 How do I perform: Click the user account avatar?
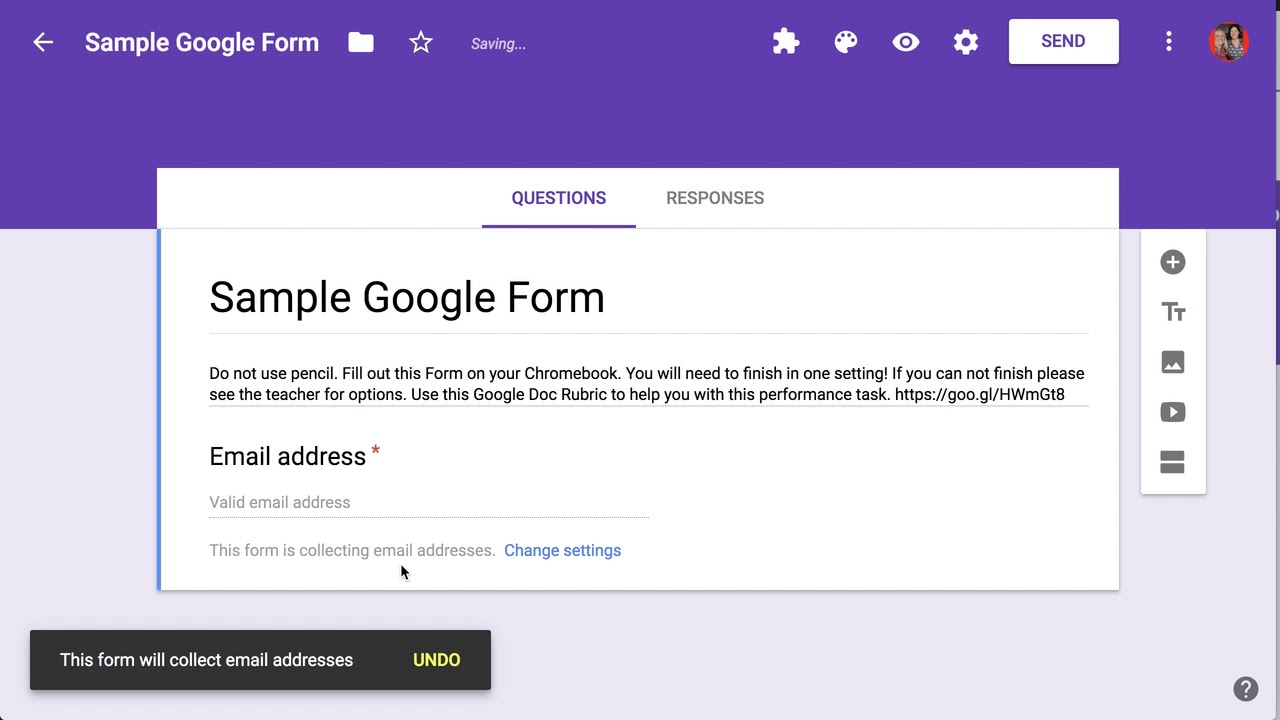point(1228,42)
